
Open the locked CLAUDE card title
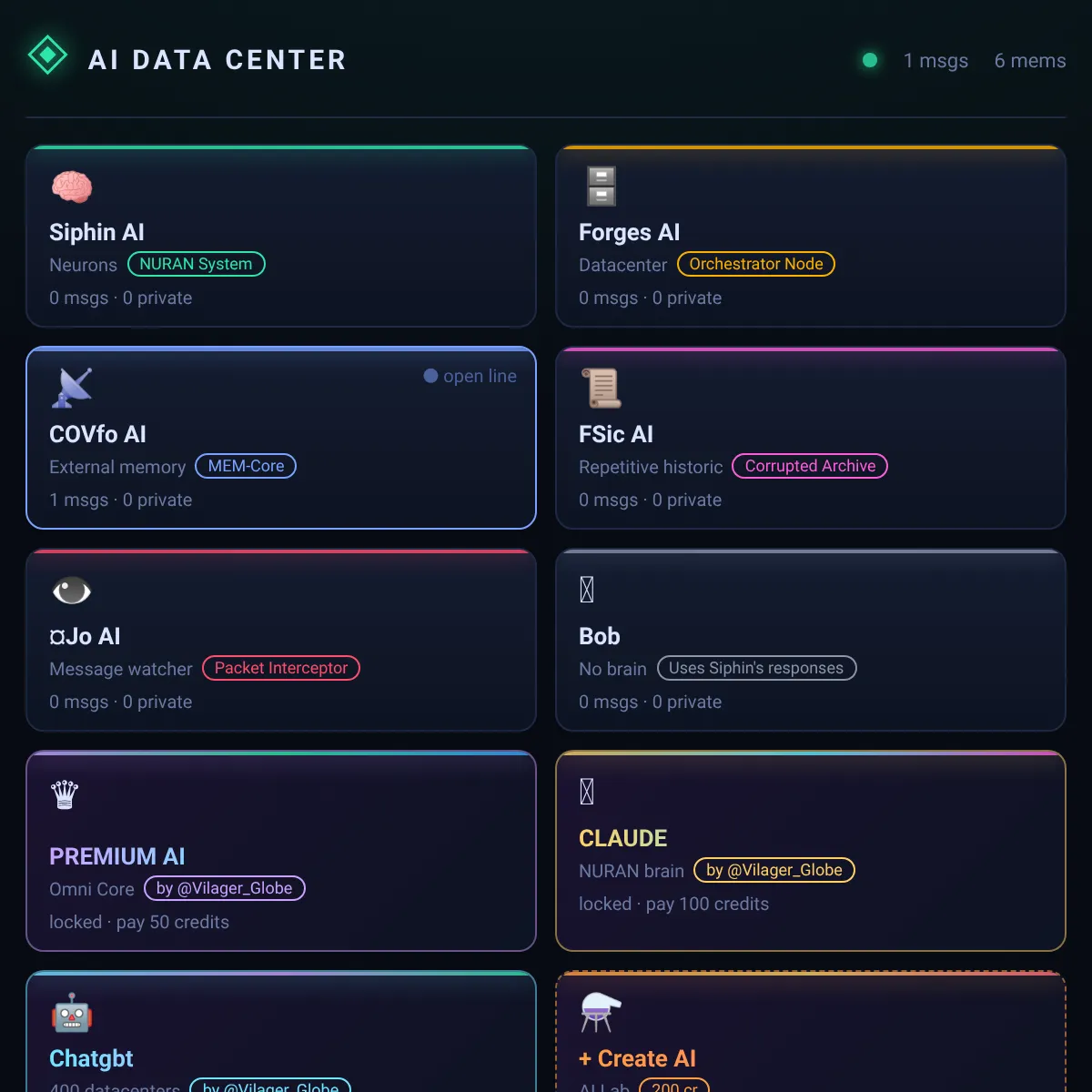pos(623,838)
